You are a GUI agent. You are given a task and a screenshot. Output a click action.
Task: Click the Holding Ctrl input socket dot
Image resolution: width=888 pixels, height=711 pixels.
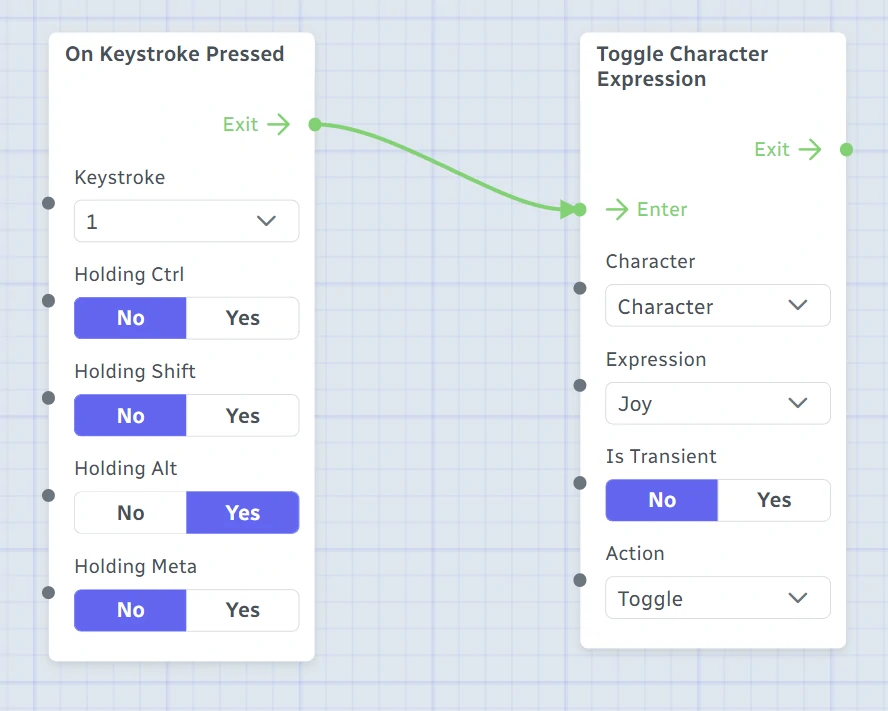click(49, 300)
